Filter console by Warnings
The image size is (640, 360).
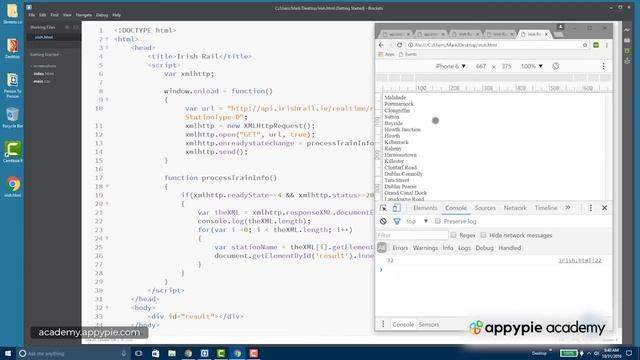pyautogui.click(x=425, y=248)
